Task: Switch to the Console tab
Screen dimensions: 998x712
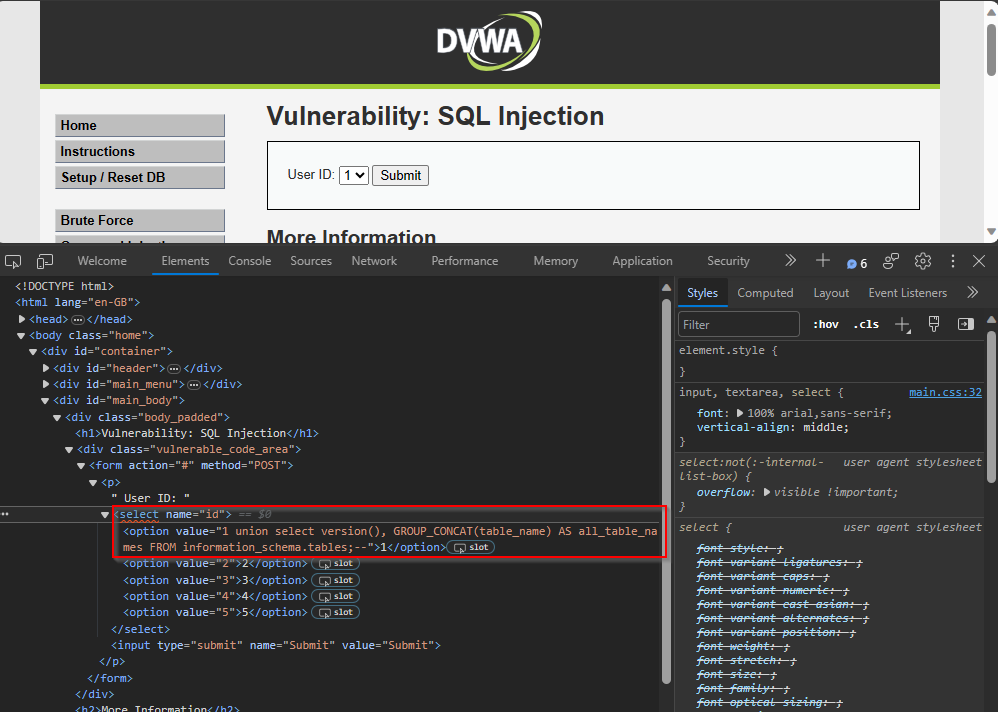Action: 249,261
